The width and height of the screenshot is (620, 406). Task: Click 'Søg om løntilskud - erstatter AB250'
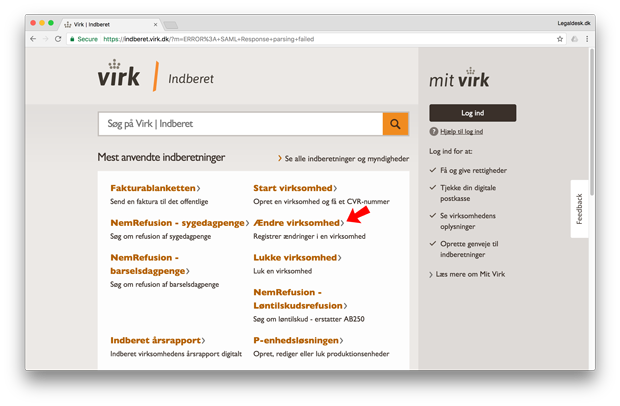point(309,319)
